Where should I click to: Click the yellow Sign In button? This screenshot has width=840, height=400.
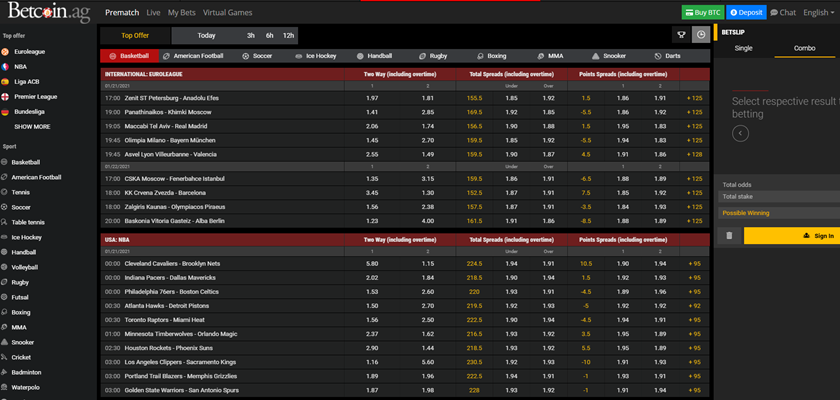click(792, 236)
